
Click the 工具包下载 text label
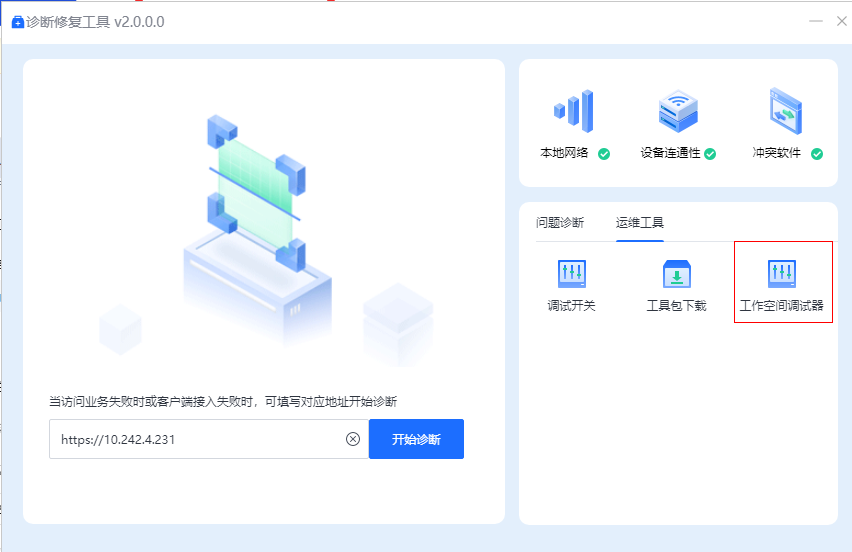676,305
